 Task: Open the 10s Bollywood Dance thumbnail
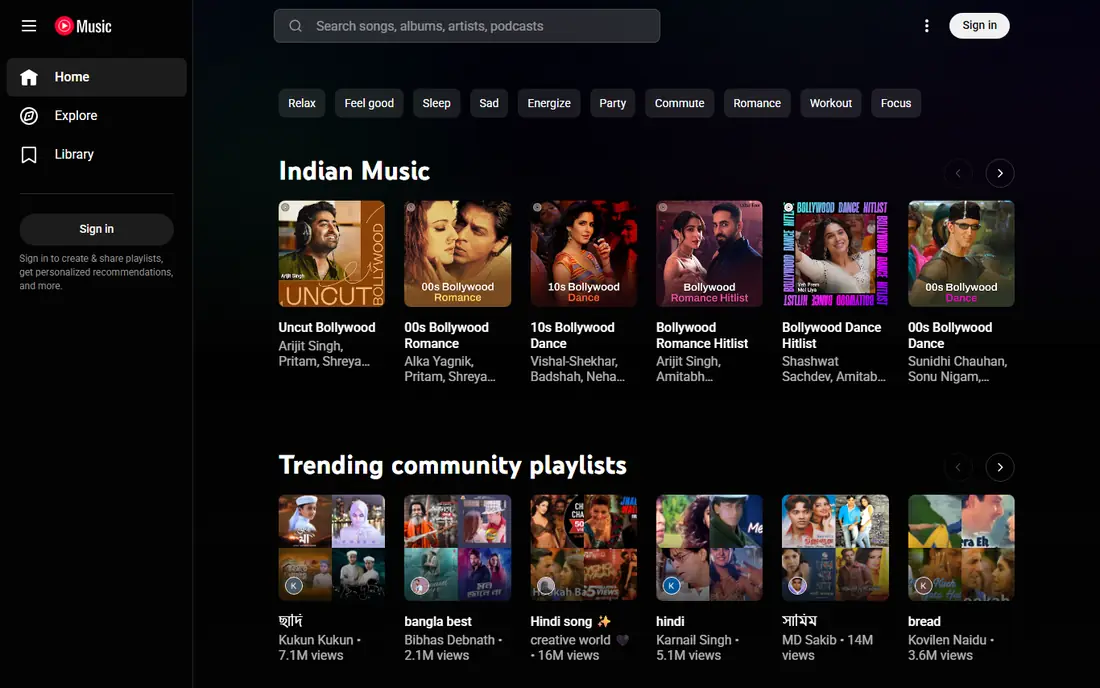tap(584, 254)
